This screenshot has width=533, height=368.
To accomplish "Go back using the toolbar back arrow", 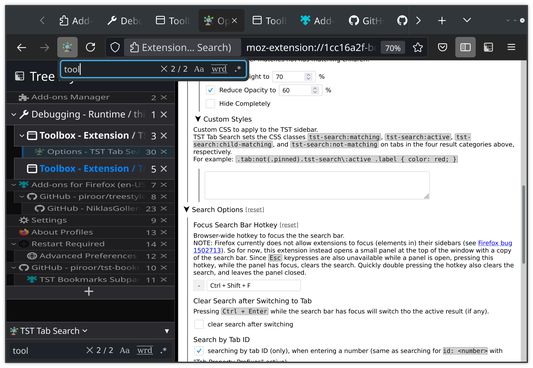I will 22,48.
